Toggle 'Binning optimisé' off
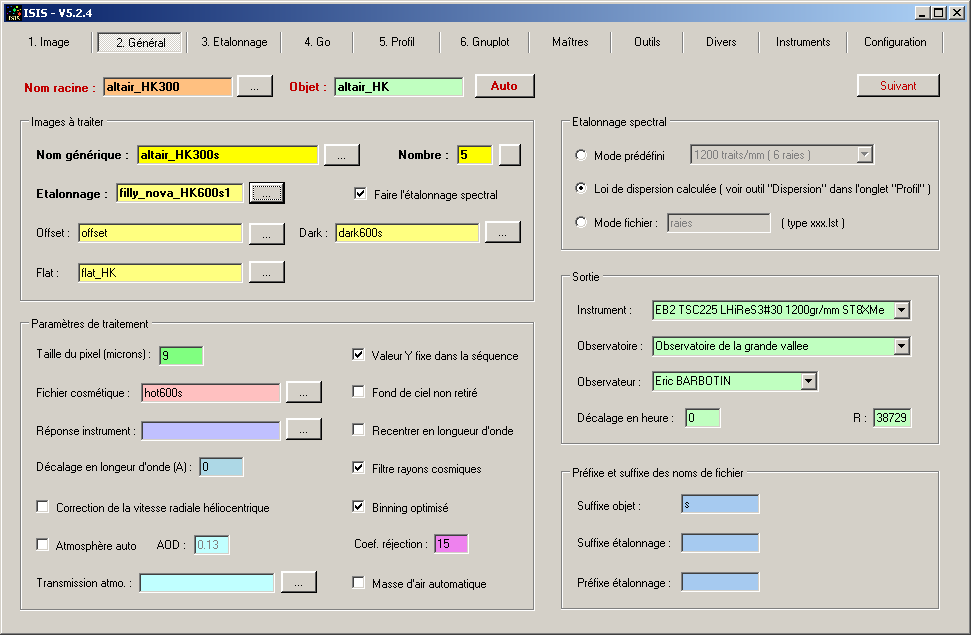 pos(358,506)
